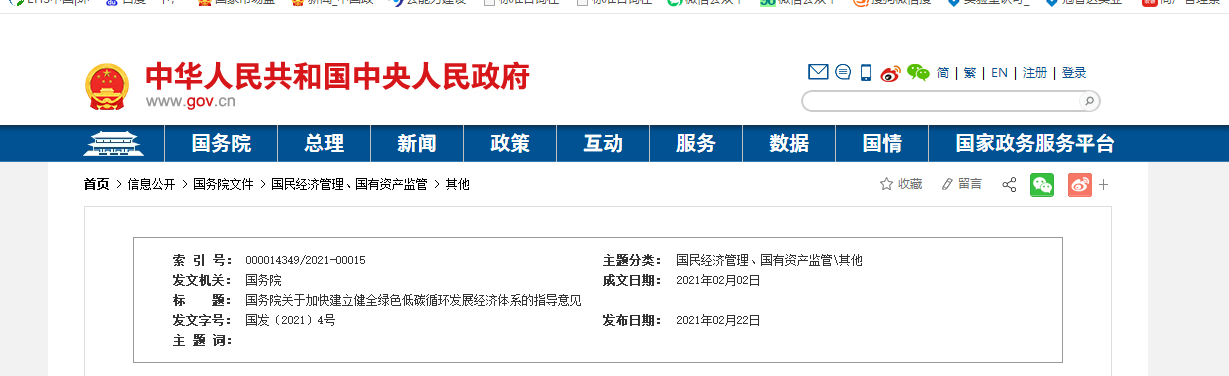The width and height of the screenshot is (1229, 376).
Task: Click the search magnifier icon
Action: (x=1089, y=101)
